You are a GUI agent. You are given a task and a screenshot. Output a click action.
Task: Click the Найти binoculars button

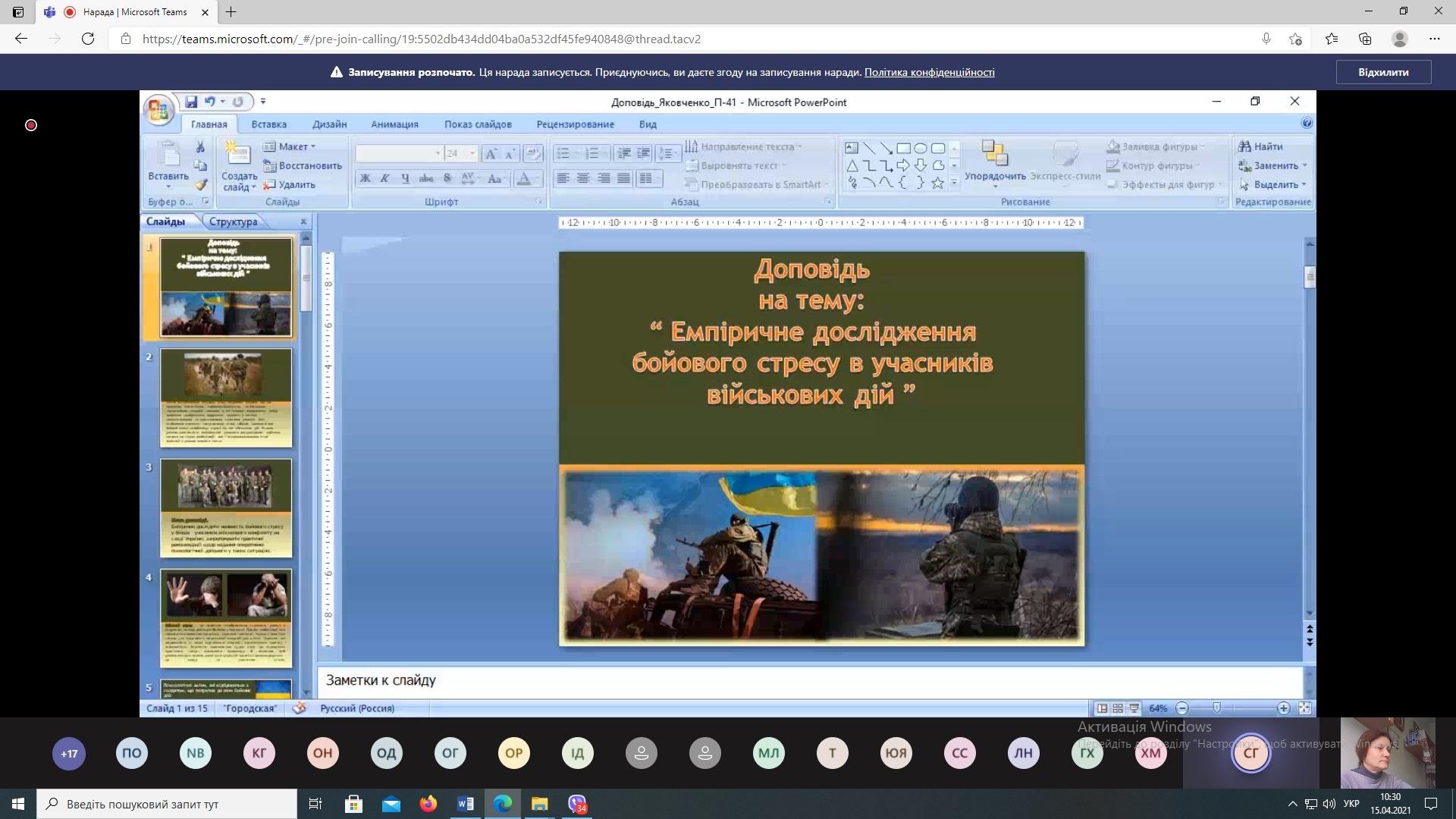pyautogui.click(x=1260, y=146)
